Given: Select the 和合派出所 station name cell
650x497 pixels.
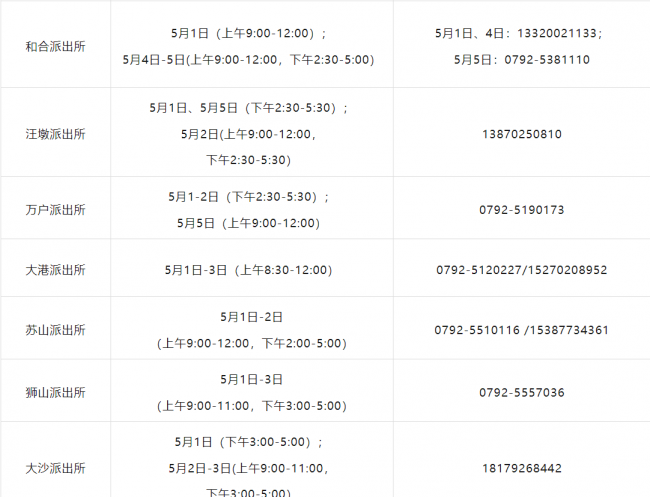Looking at the screenshot, I should tap(56, 46).
